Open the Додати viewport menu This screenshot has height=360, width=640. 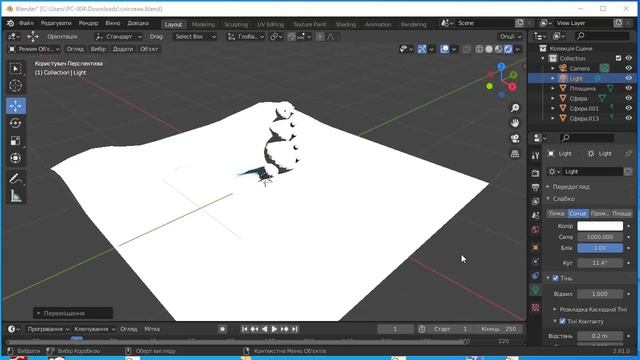click(x=123, y=49)
